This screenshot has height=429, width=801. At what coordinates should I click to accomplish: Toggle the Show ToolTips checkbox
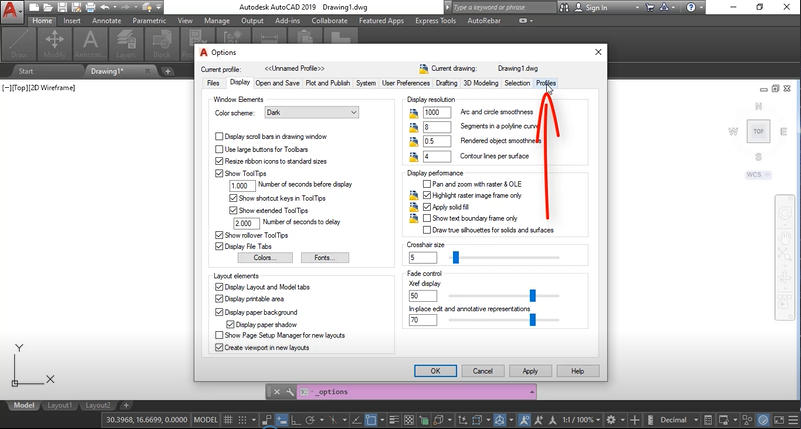pyautogui.click(x=219, y=174)
